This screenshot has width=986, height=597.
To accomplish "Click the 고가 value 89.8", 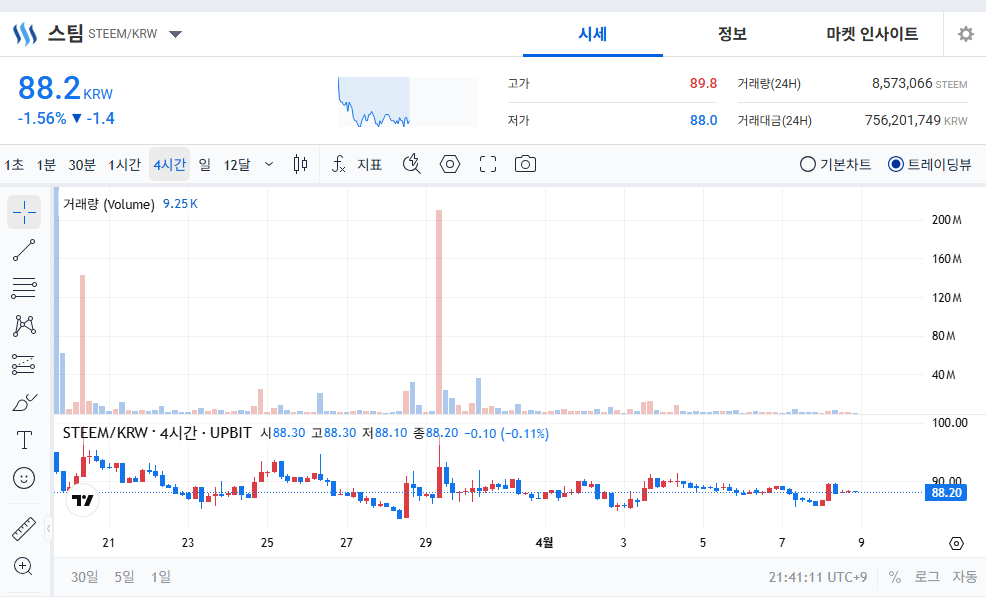I will [703, 83].
